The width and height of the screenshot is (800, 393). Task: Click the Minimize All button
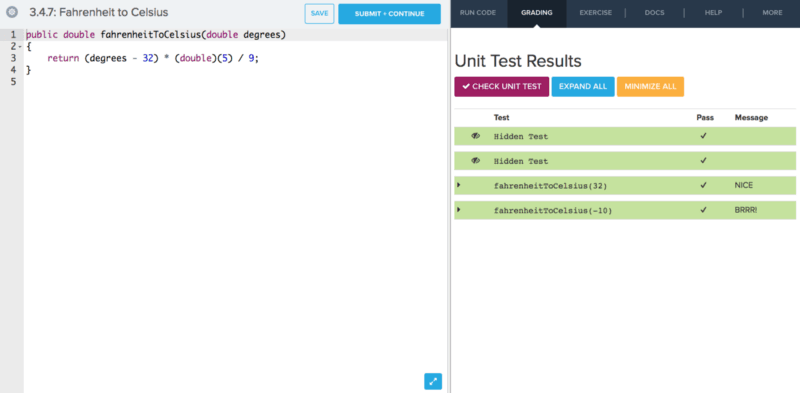[650, 87]
